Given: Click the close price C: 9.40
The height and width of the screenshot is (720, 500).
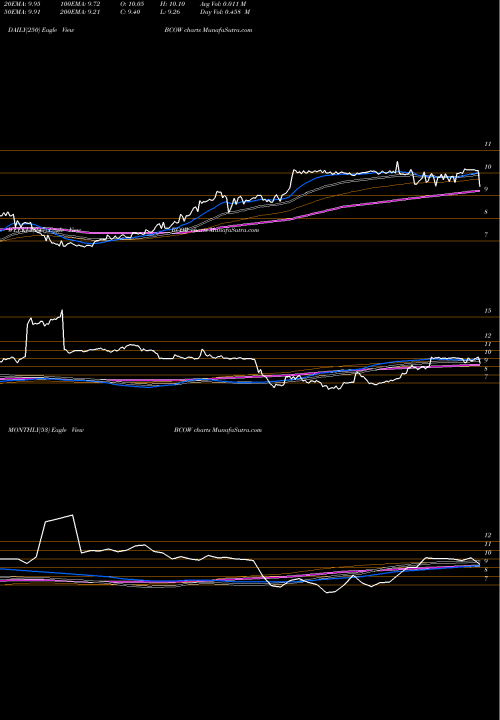Looking at the screenshot, I should pos(129,12).
